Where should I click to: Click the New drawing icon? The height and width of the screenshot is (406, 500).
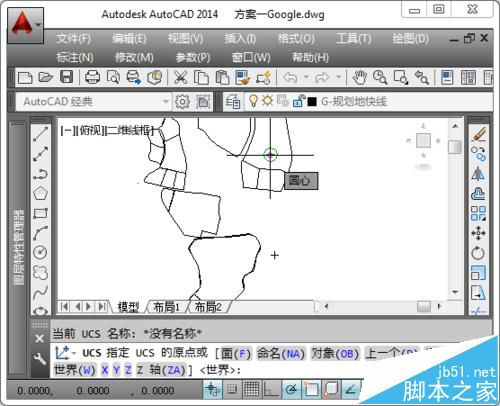[x=25, y=78]
